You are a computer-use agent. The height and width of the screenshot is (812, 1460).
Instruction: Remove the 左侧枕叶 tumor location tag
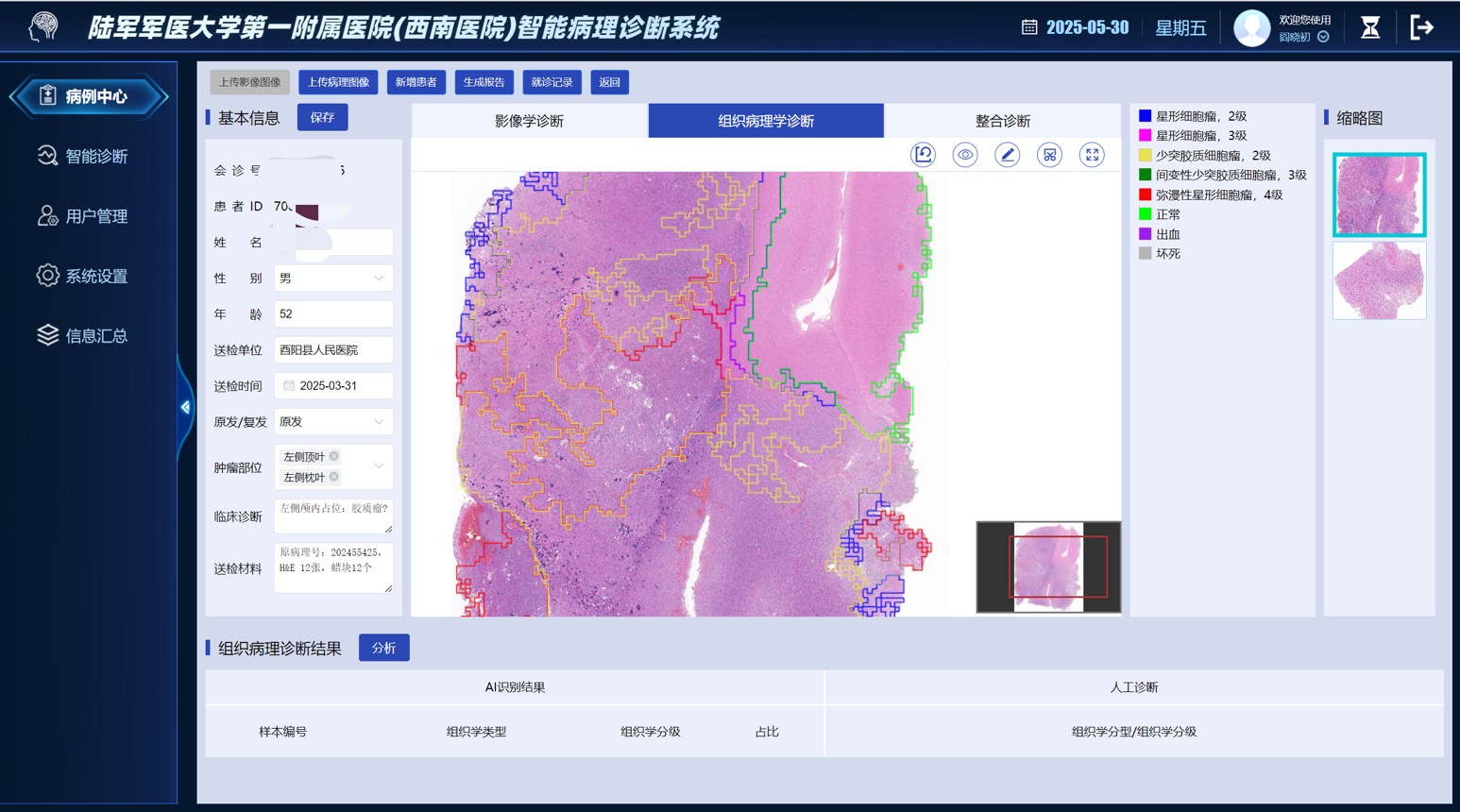tap(334, 477)
